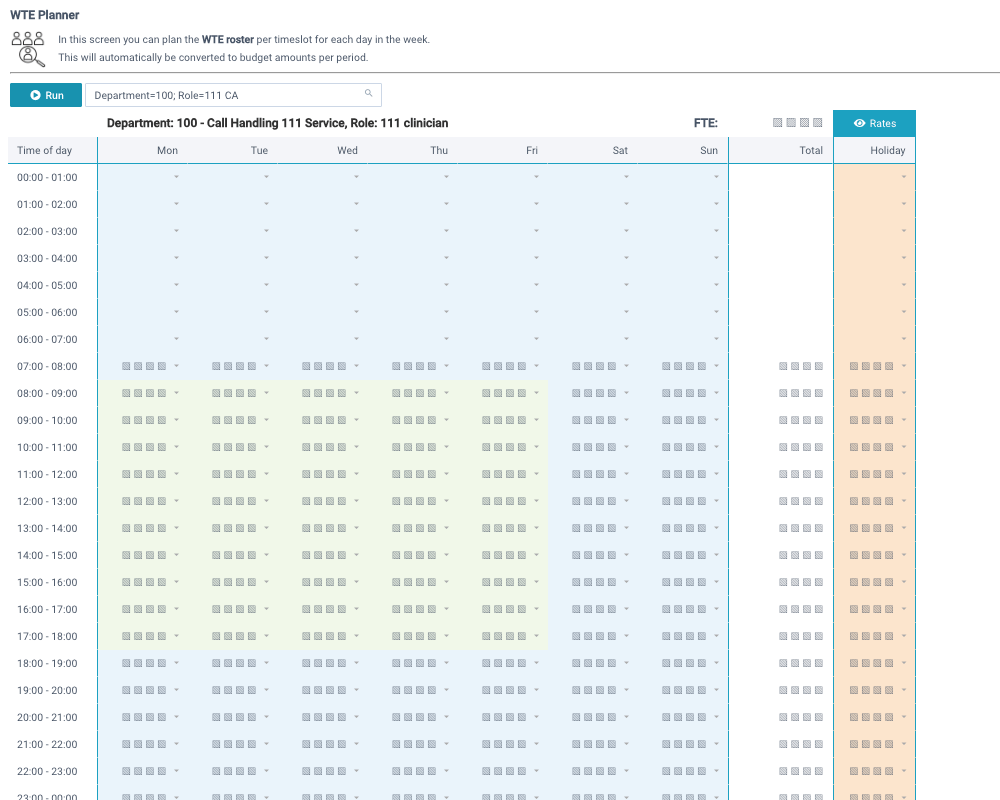
Task: Click a rate icon in the Holiday 08:00-09:00 cell
Action: [852, 393]
